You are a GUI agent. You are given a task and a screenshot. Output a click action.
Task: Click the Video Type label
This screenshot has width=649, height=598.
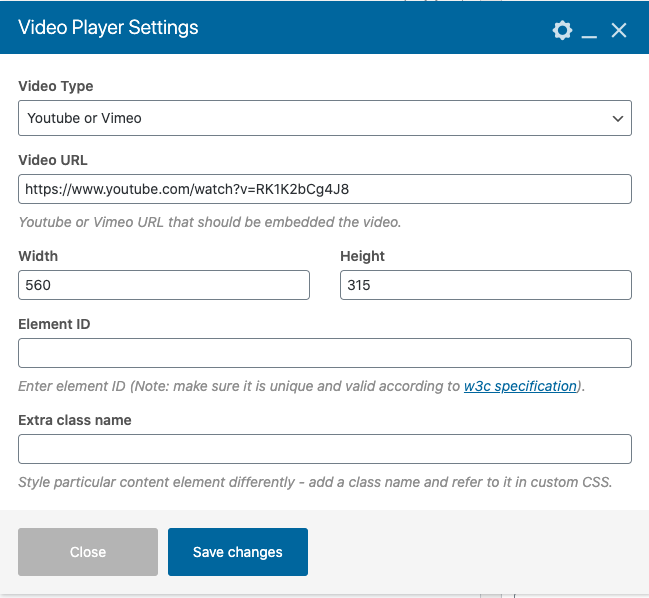(55, 86)
